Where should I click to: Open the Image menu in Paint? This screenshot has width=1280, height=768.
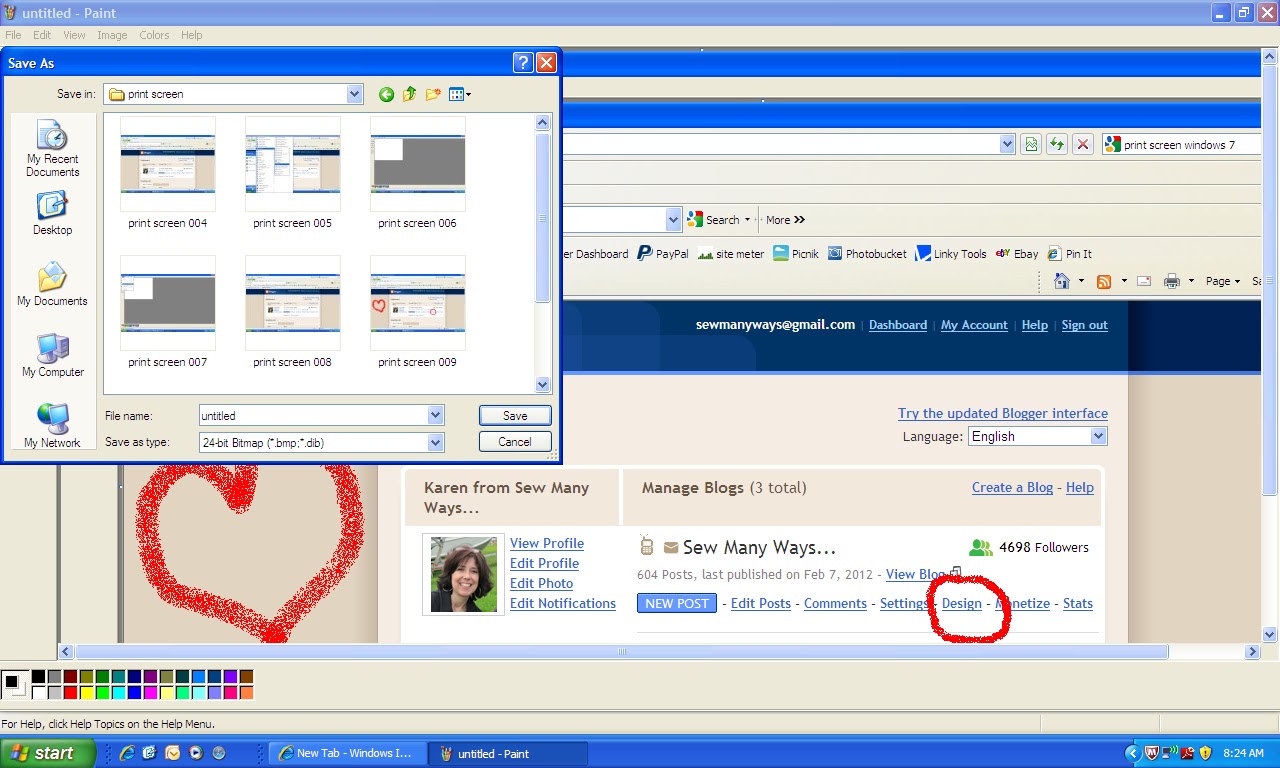(112, 34)
